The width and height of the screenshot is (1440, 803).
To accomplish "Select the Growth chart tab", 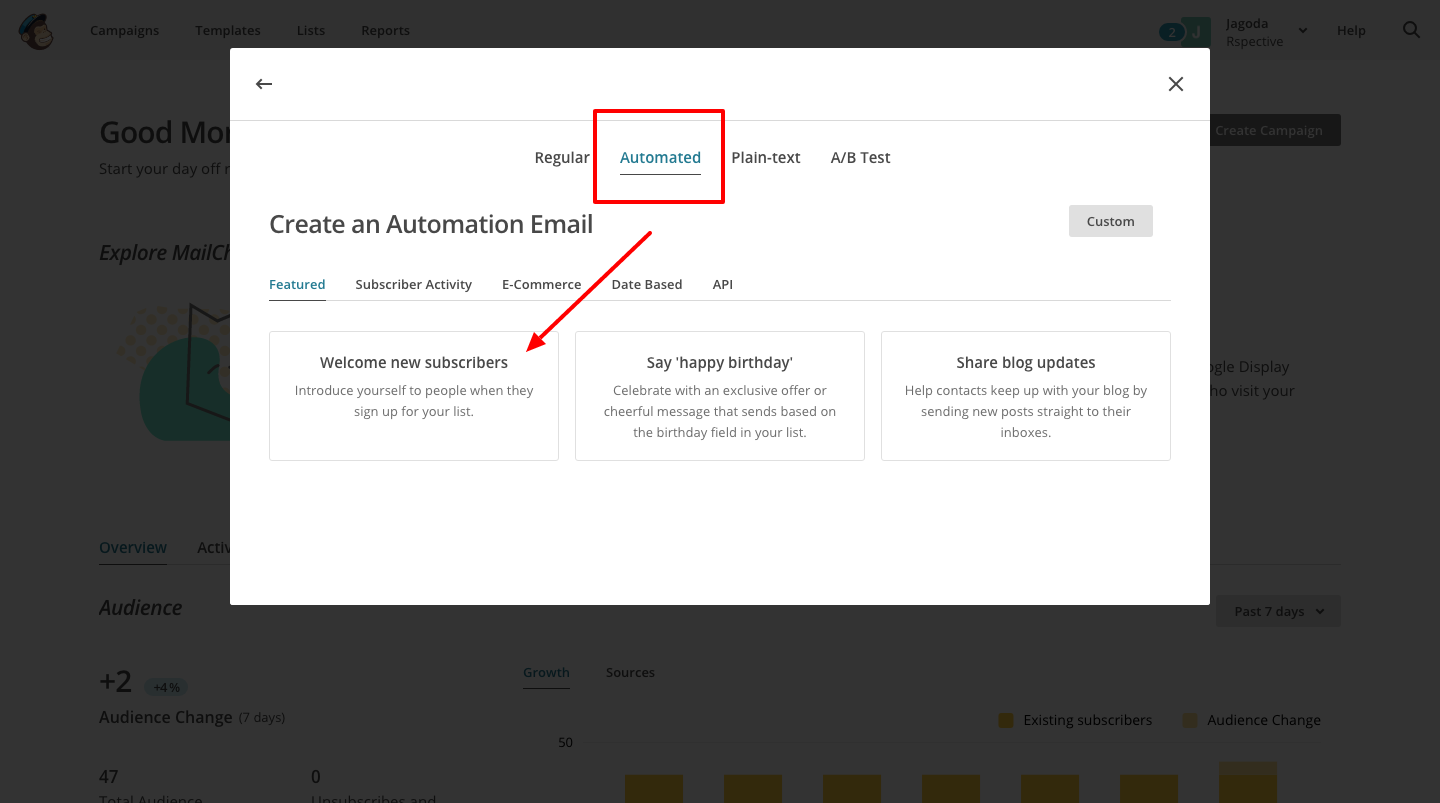I will (x=546, y=672).
